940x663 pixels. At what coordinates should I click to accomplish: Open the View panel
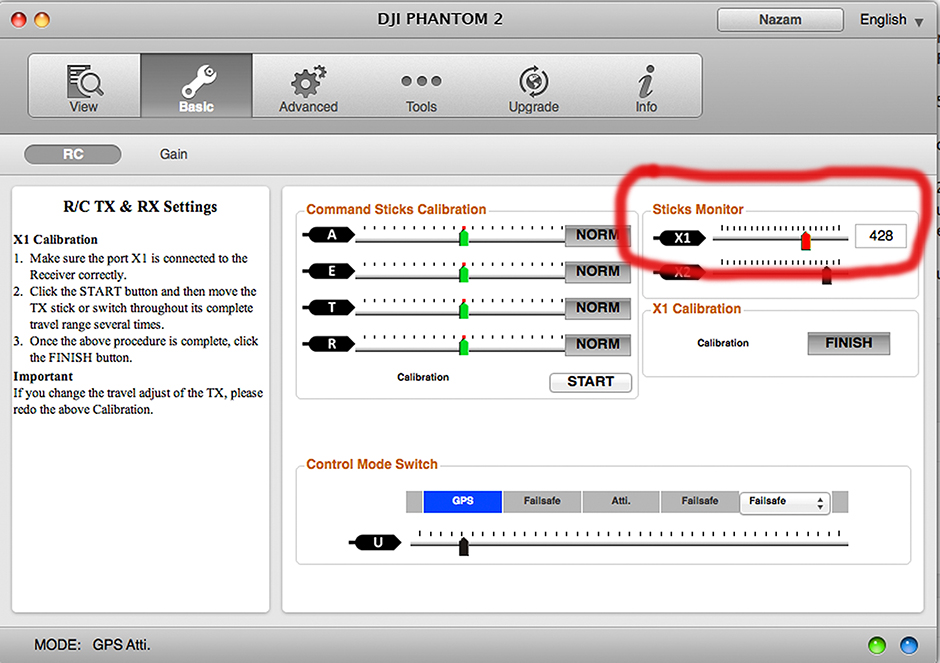pyautogui.click(x=84, y=86)
